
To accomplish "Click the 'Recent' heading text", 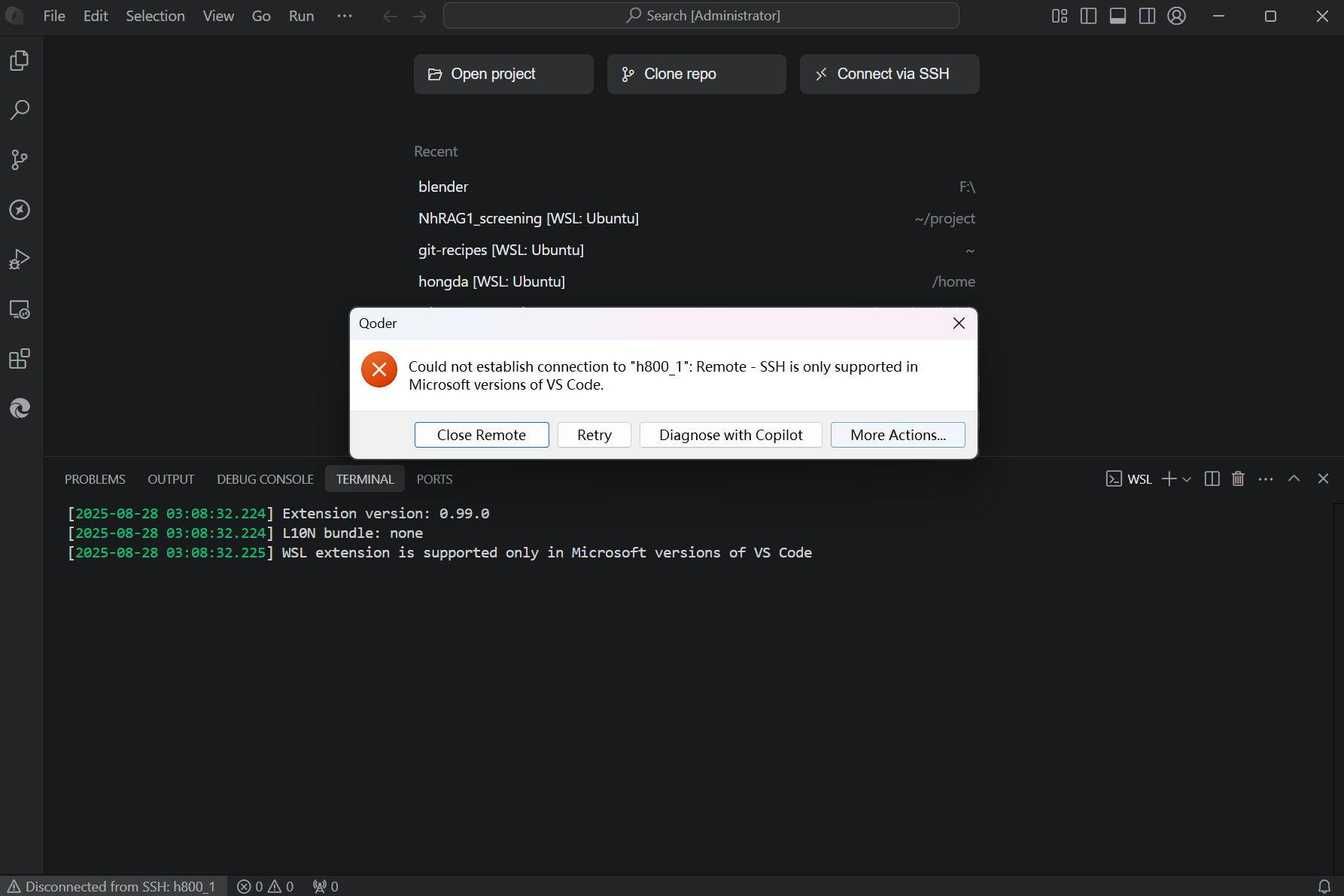I will 436,151.
